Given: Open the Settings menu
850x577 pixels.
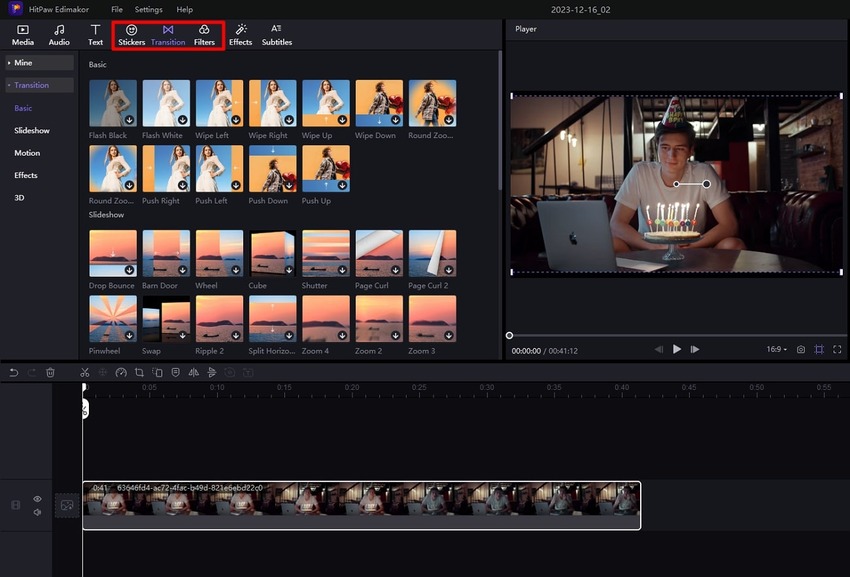Looking at the screenshot, I should [x=148, y=9].
